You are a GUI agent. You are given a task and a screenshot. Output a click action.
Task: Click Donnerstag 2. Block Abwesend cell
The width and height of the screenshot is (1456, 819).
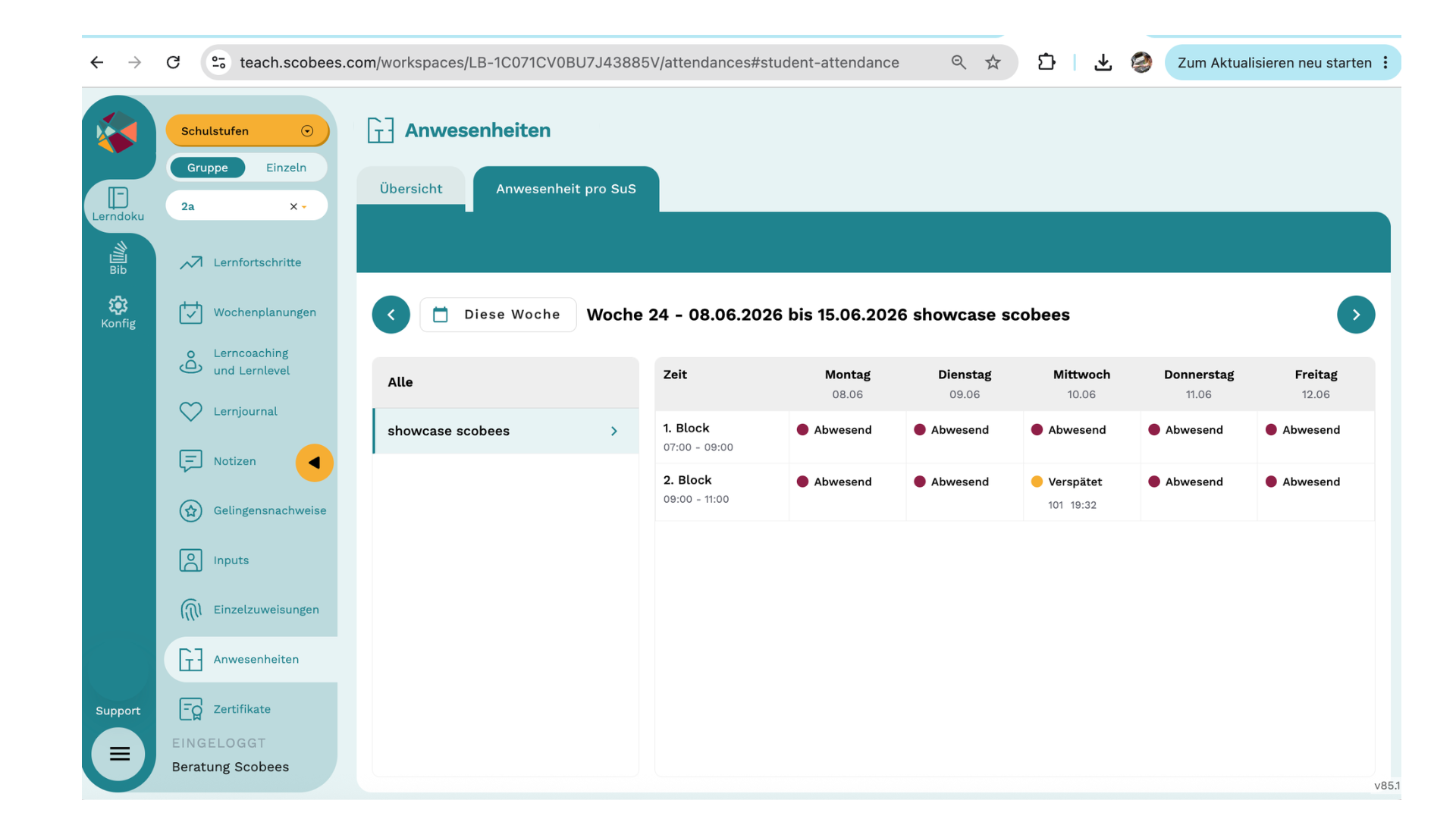(1199, 492)
